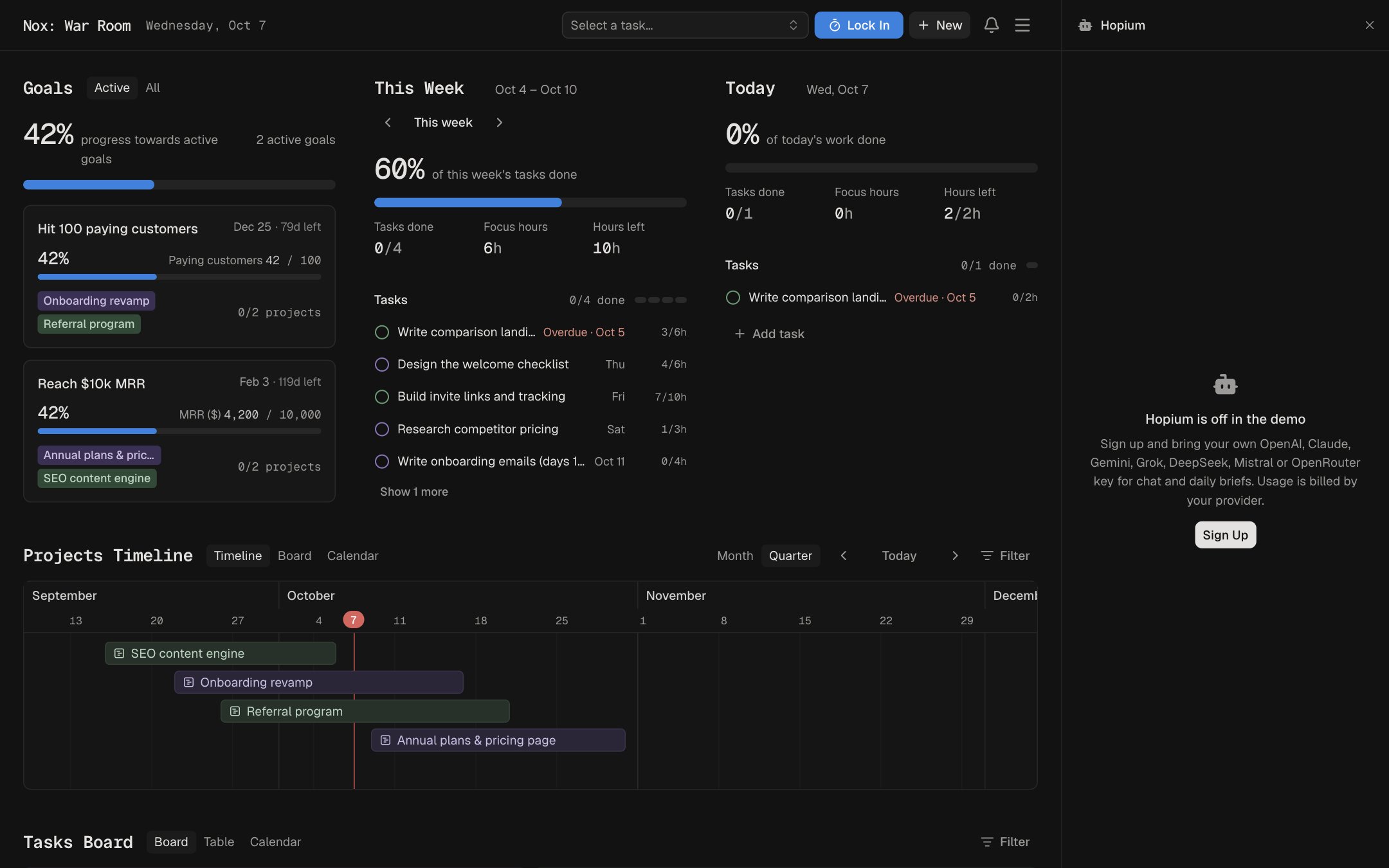The width and height of the screenshot is (1389, 868).
Task: Mark weekly 'Write comparison landi…' task complete
Action: click(381, 332)
